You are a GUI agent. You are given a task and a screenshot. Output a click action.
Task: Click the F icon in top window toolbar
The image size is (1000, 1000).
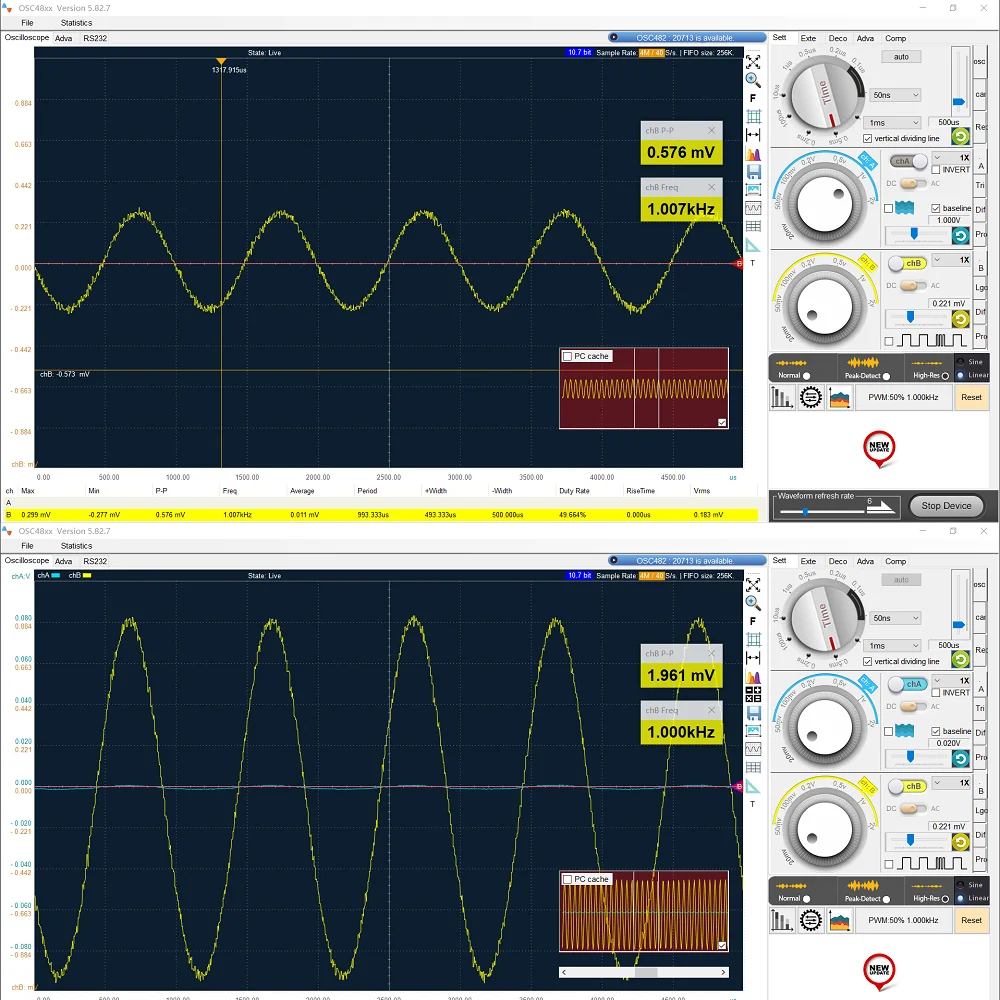[x=753, y=98]
